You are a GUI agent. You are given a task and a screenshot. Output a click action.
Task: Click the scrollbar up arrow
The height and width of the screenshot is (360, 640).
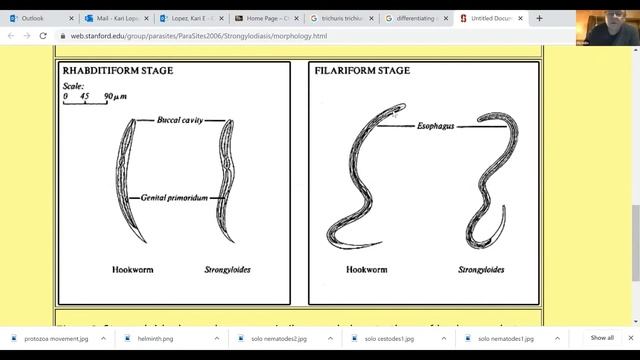click(x=636, y=50)
